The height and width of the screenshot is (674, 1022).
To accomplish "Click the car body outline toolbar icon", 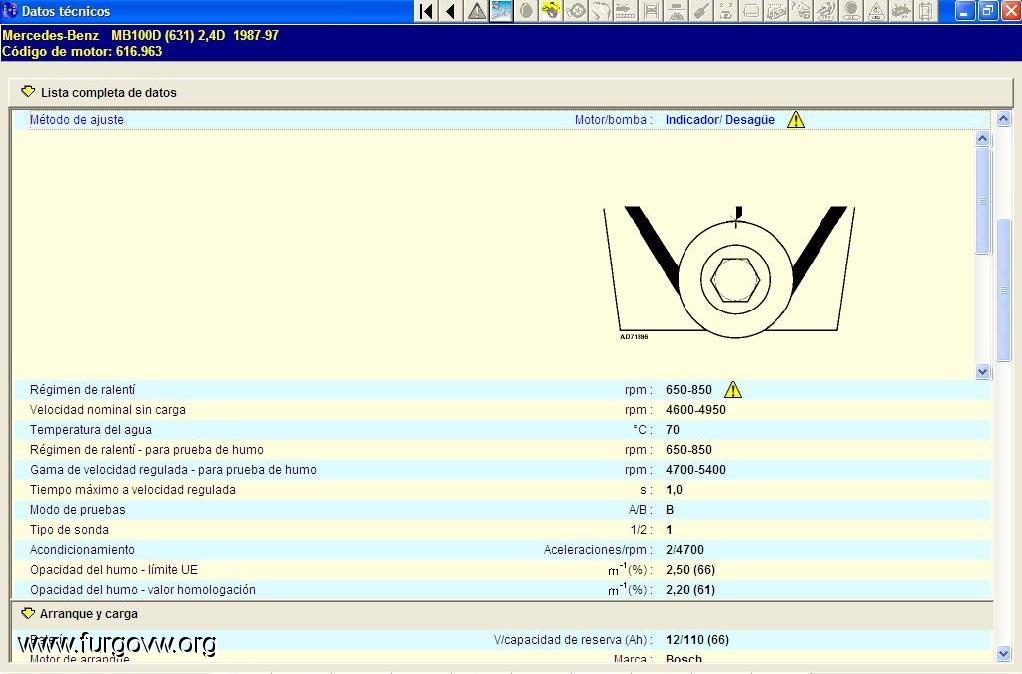I will point(751,11).
